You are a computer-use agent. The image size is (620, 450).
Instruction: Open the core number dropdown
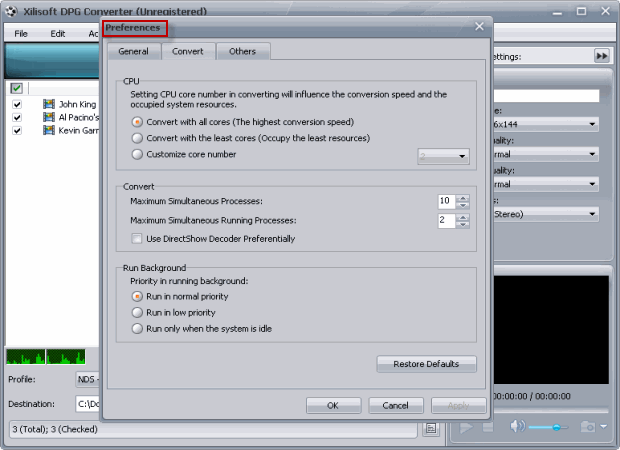coord(444,157)
